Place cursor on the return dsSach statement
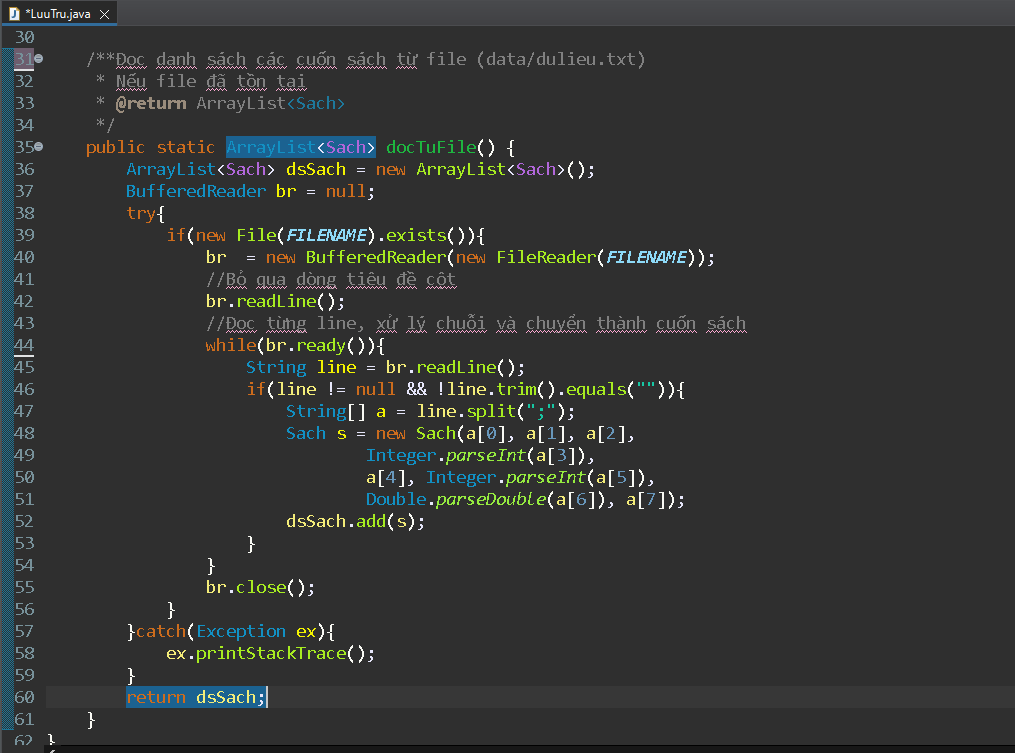The height and width of the screenshot is (753, 1015). tap(196, 697)
